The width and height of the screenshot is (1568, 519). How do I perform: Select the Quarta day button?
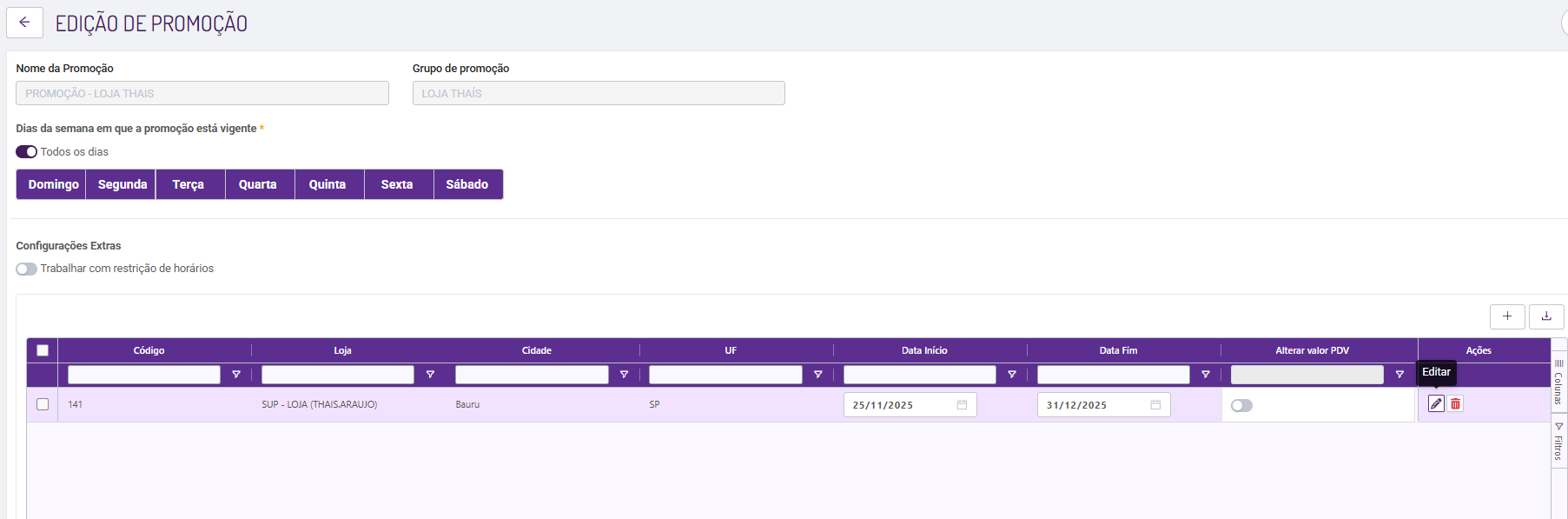coord(260,184)
